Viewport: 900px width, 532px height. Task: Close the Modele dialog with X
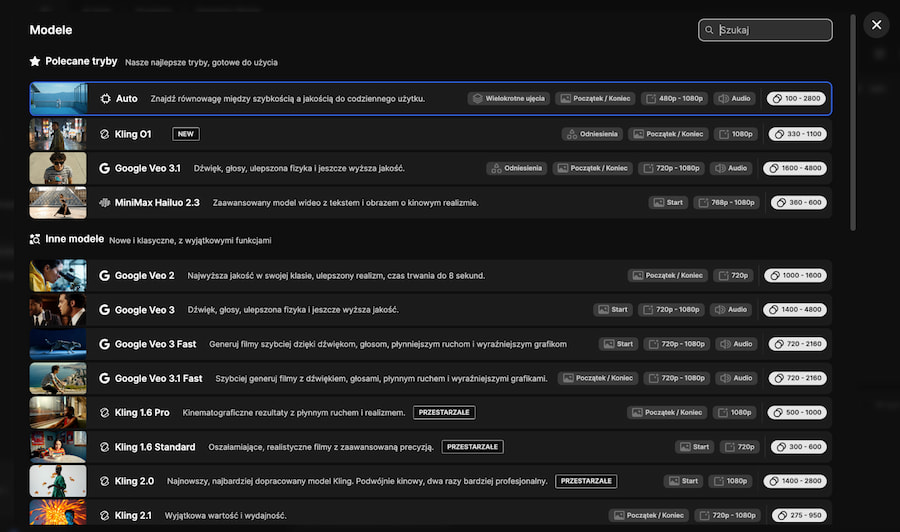point(876,25)
